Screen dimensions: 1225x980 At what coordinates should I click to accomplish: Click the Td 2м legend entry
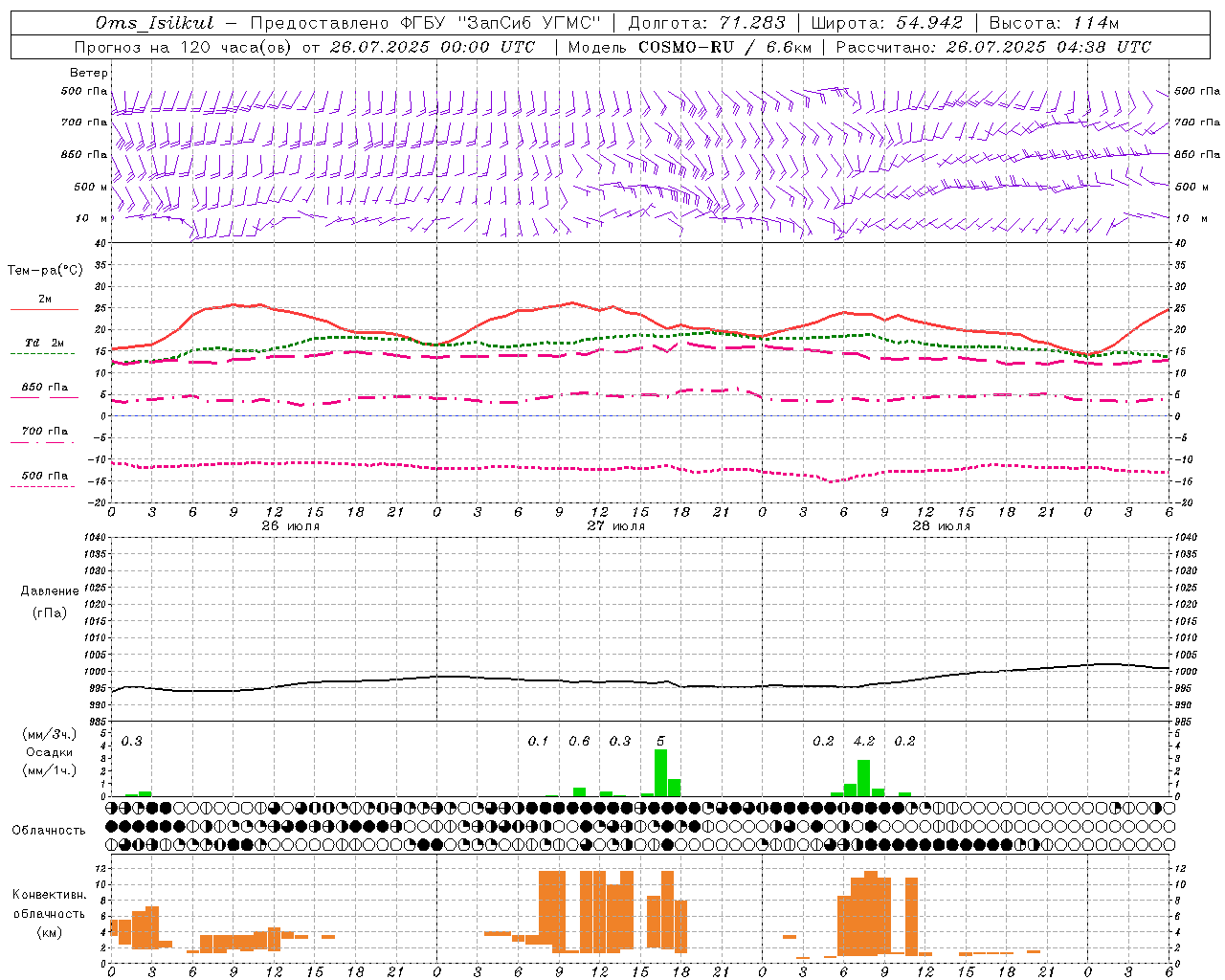[44, 343]
